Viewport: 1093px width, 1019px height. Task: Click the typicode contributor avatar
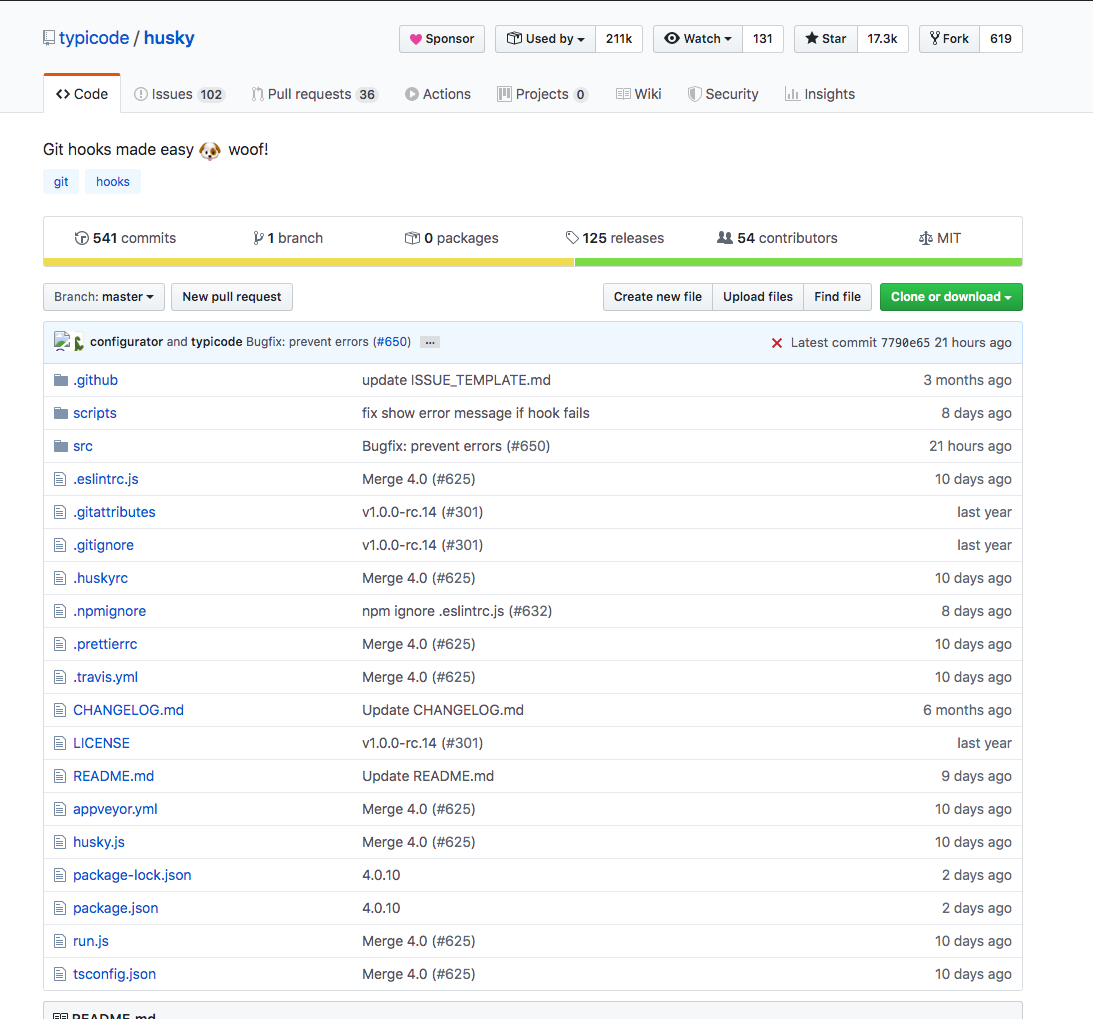pyautogui.click(x=78, y=341)
